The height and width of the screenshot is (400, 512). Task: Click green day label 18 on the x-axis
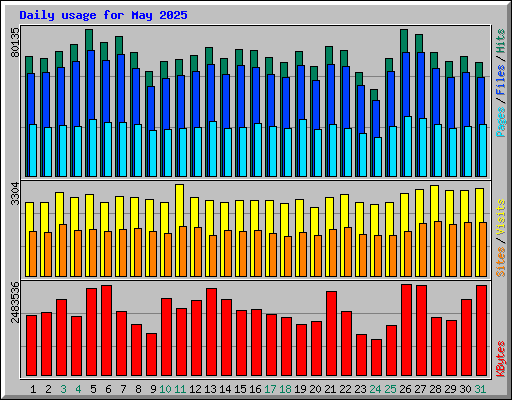(x=285, y=389)
